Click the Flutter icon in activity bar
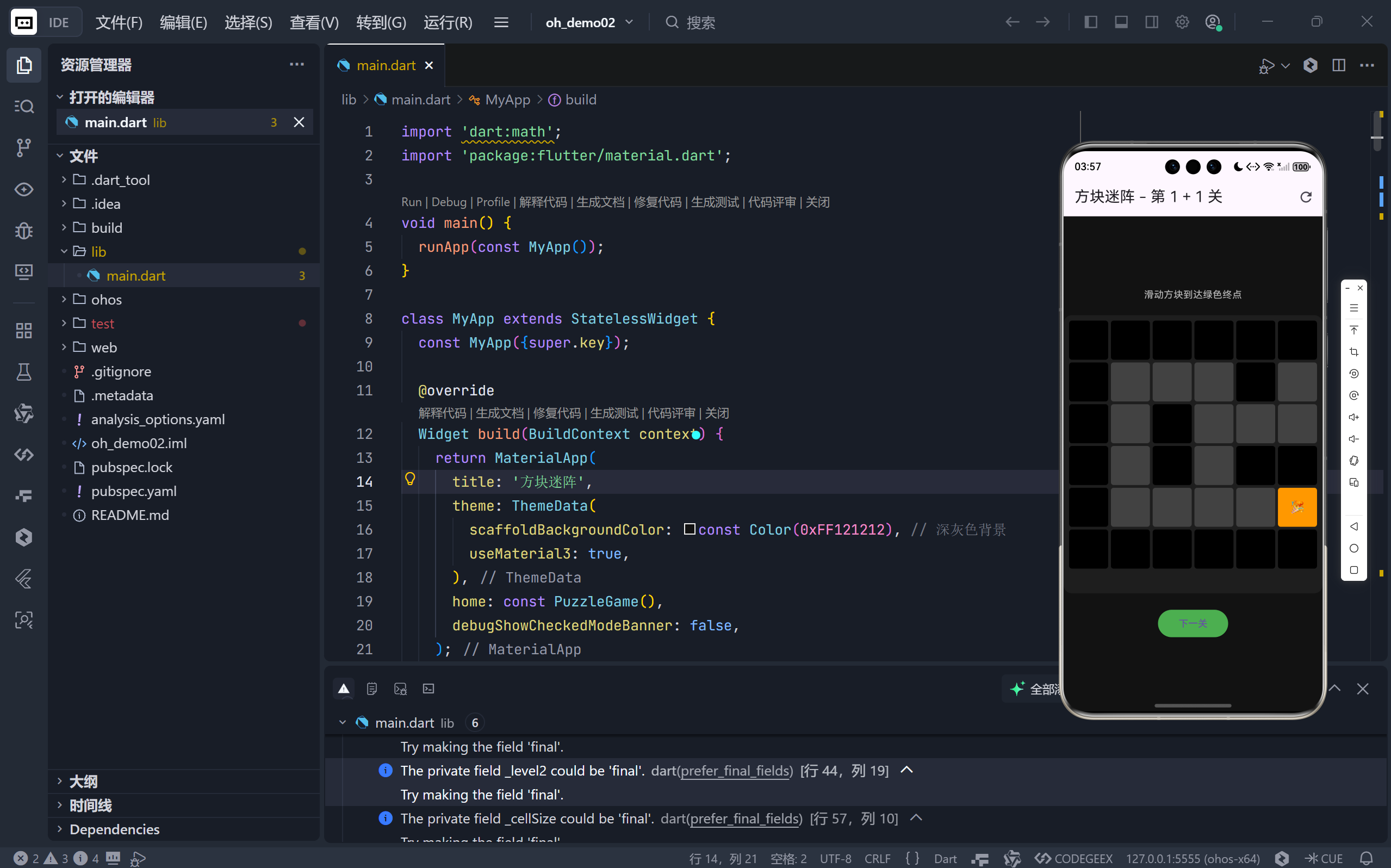Viewport: 1391px width, 868px height. [x=23, y=579]
